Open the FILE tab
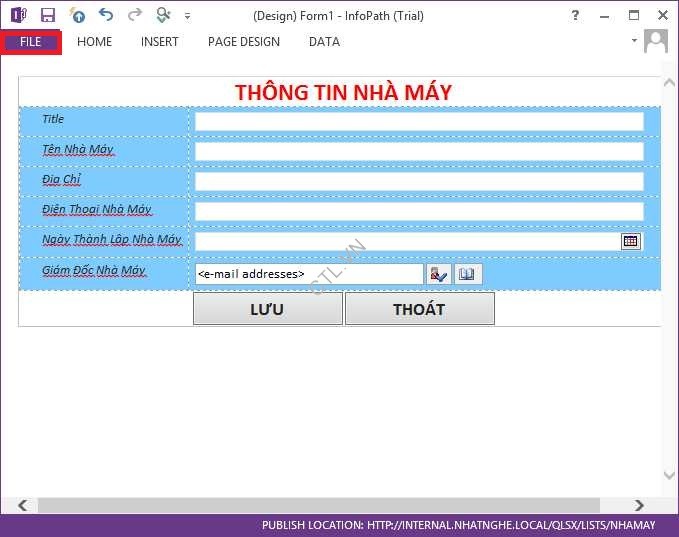Screen dimensions: 679x537 31,42
